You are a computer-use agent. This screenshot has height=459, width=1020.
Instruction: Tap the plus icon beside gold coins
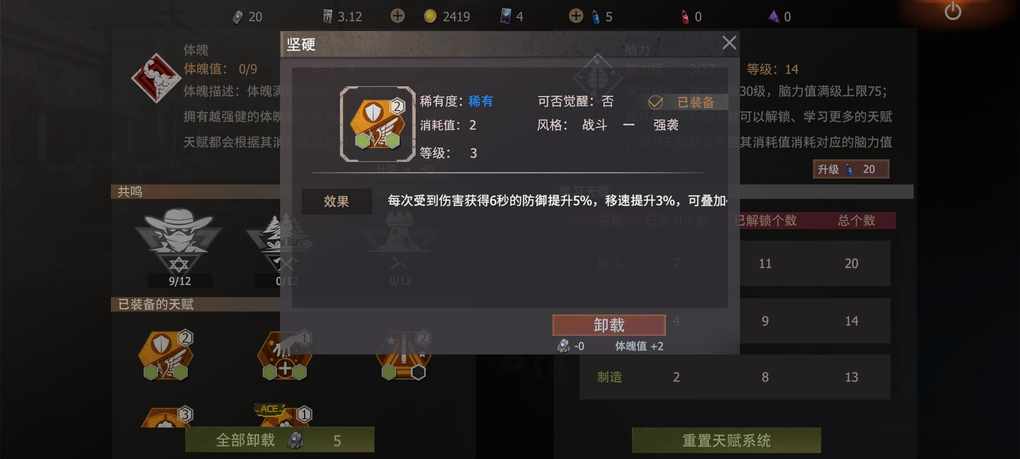[x=397, y=16]
